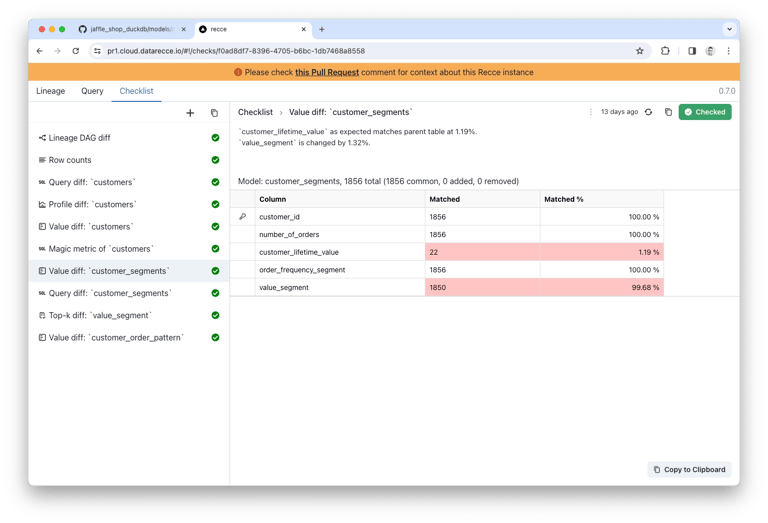Open Lineage DAG diff check
This screenshot has height=523, width=768.
[128, 138]
